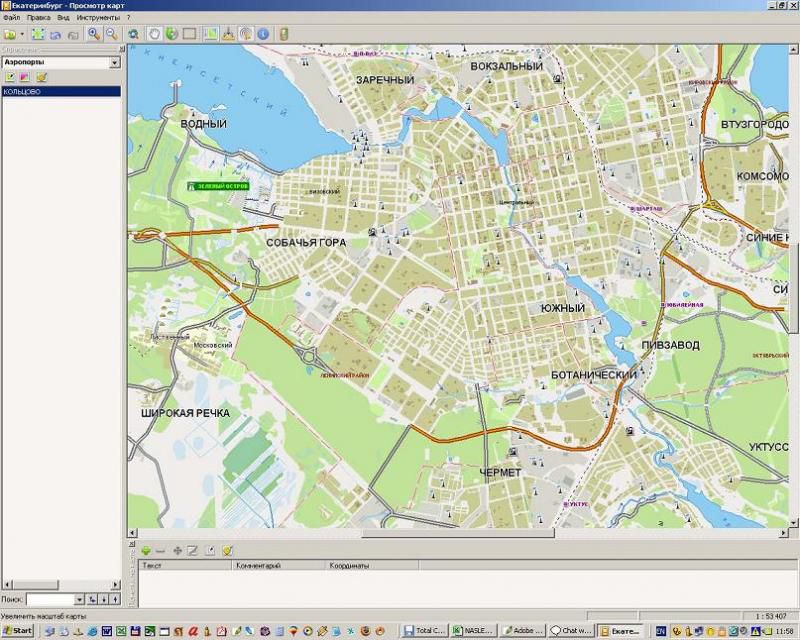Switch to Total Commander in the taskbar

(x=424, y=631)
